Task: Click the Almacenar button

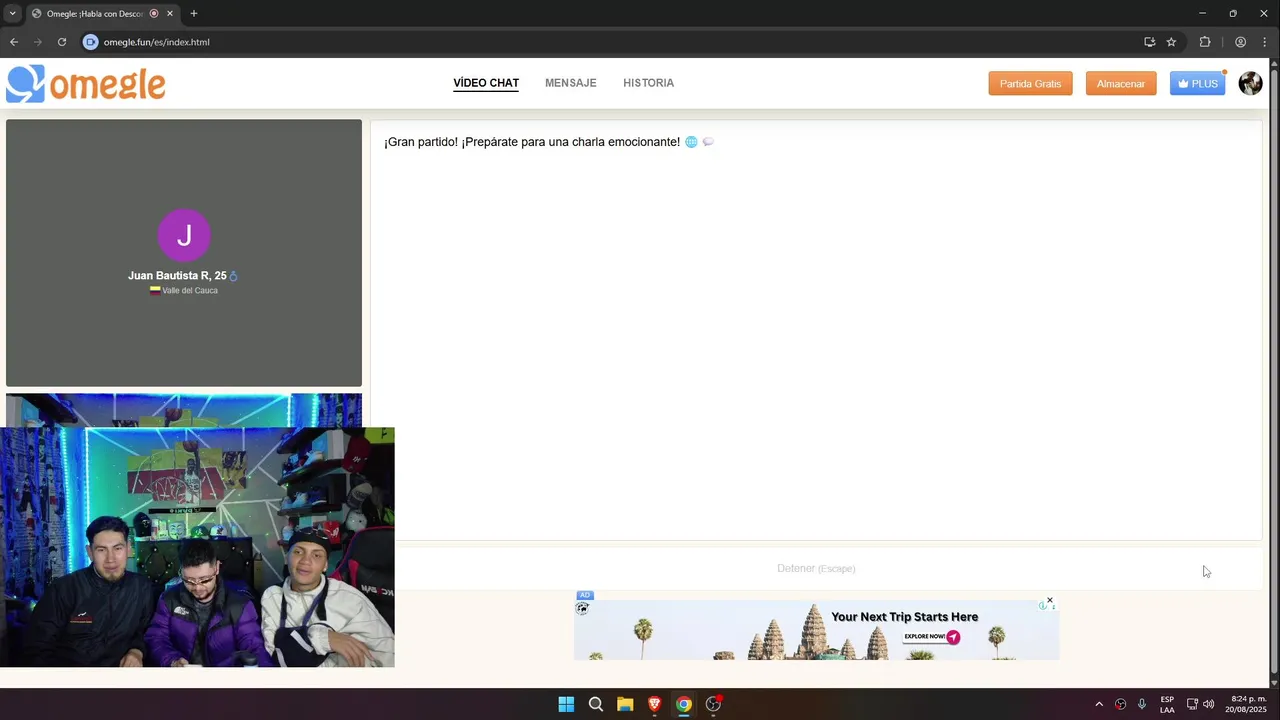Action: click(1121, 84)
